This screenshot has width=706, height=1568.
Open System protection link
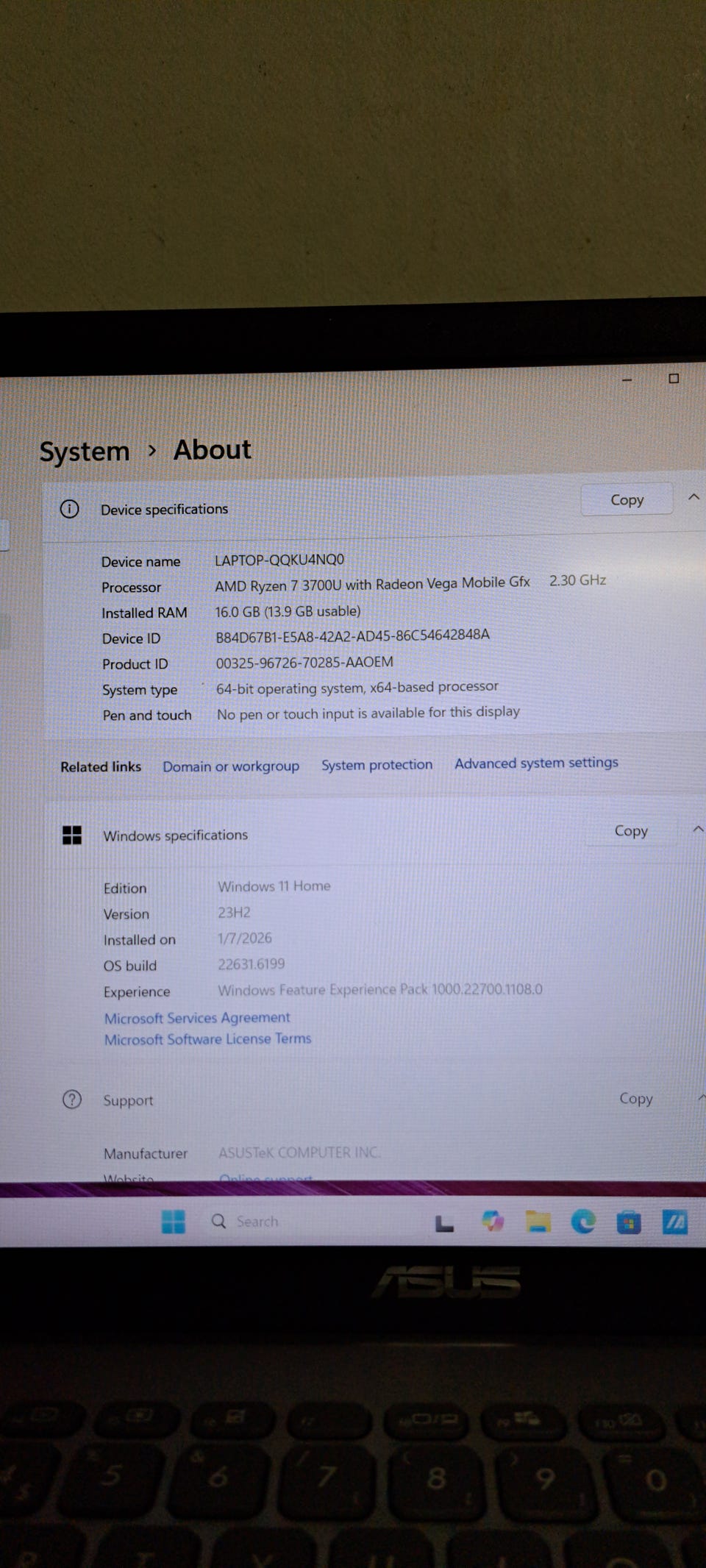pos(377,764)
